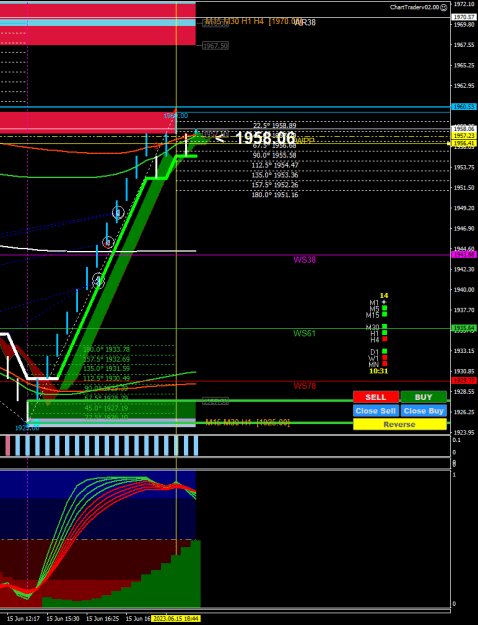Screen dimensions: 478x625
Task: Click the green 157.5° 1932.69 level label
Action: click(106, 359)
